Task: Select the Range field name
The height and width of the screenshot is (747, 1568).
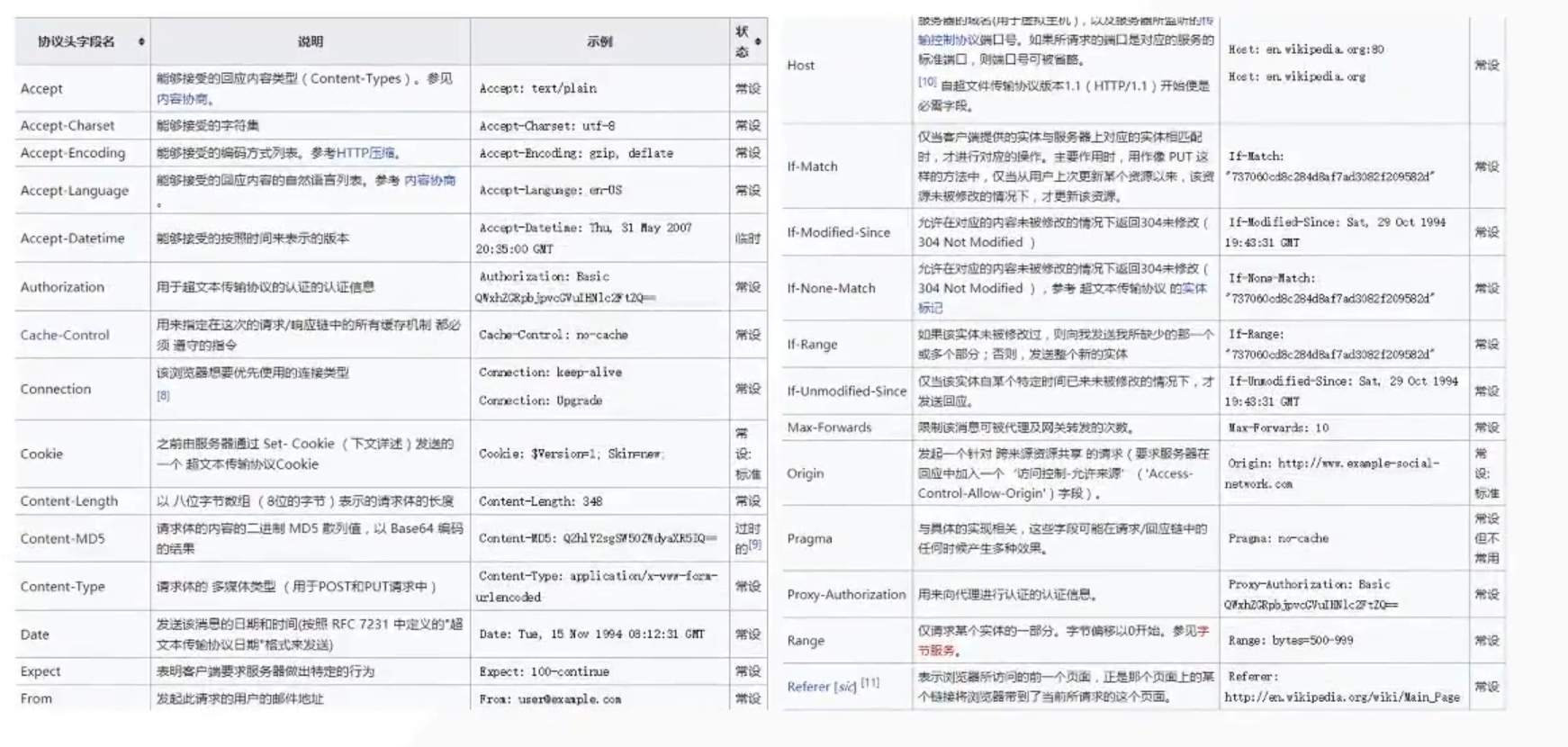Action: pos(806,641)
